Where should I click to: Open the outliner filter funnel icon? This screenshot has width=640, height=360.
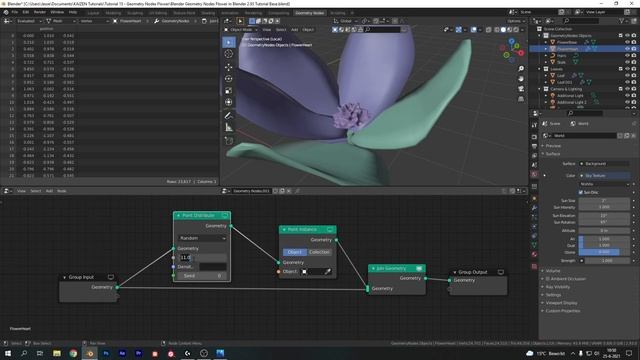coord(622,20)
